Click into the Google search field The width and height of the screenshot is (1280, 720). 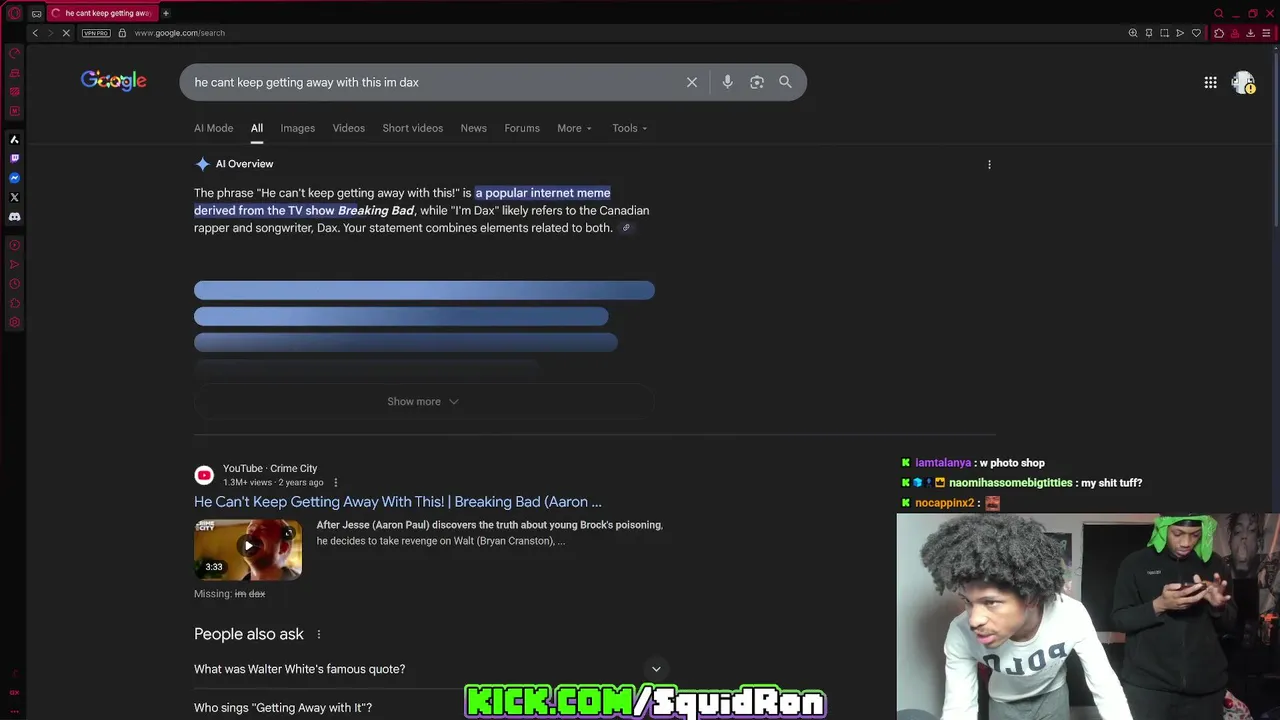(435, 82)
